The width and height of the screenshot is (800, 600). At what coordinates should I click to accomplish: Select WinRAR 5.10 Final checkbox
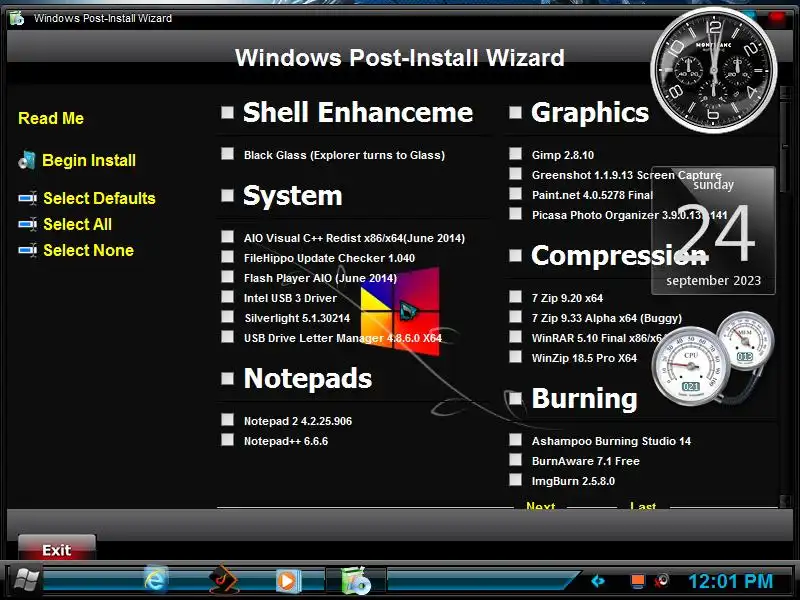(x=515, y=337)
